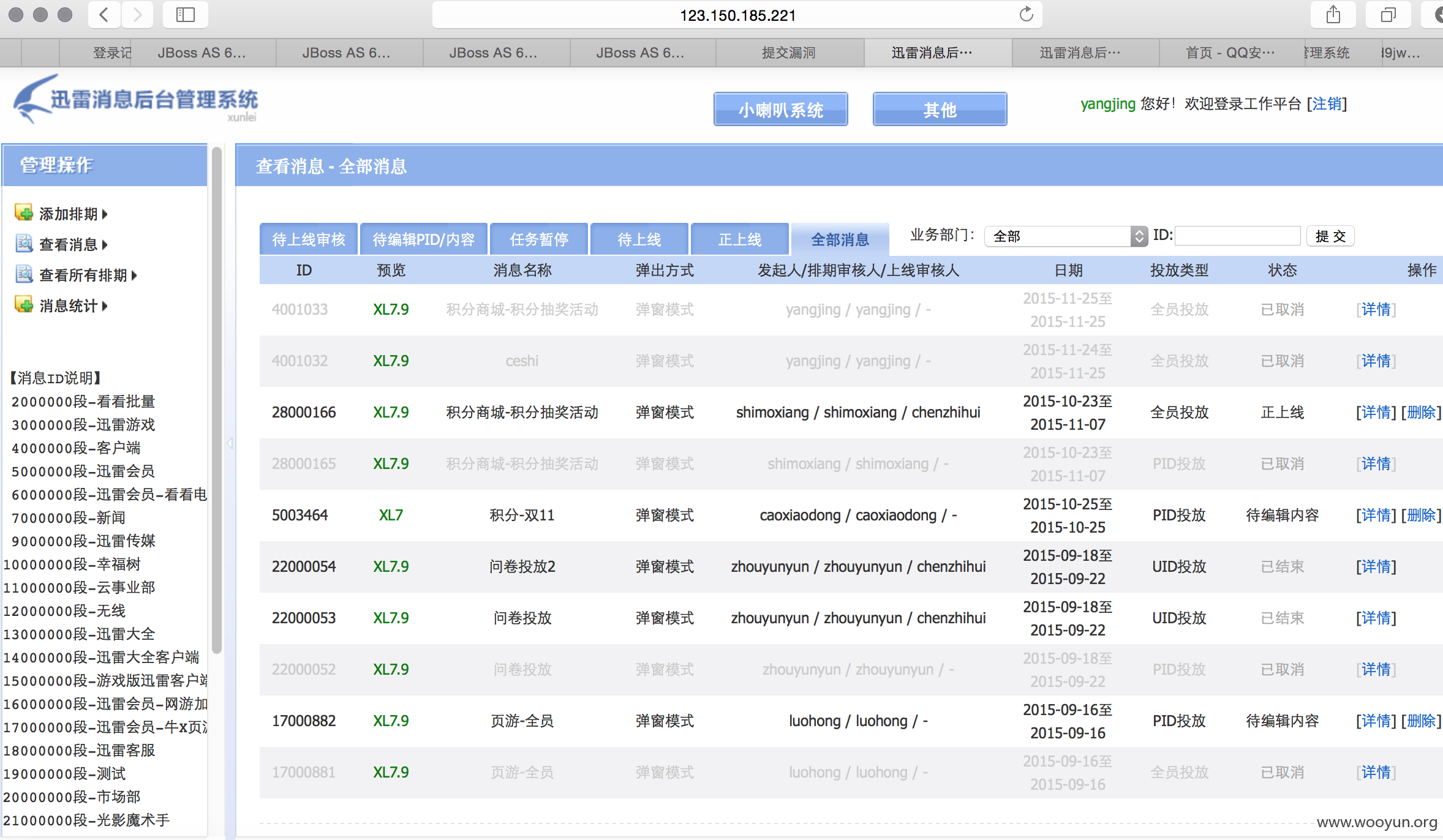
Task: Click the 问卷投放2 message name
Action: pyautogui.click(x=522, y=566)
